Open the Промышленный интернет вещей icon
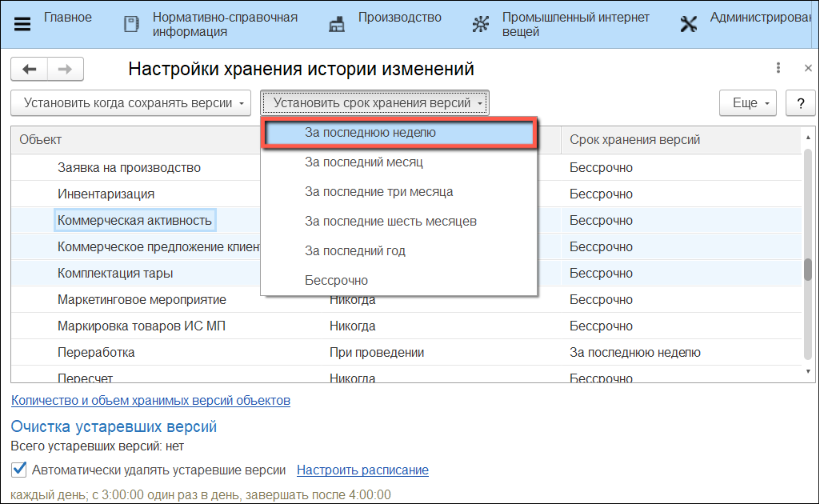This screenshot has width=819, height=504. point(481,24)
